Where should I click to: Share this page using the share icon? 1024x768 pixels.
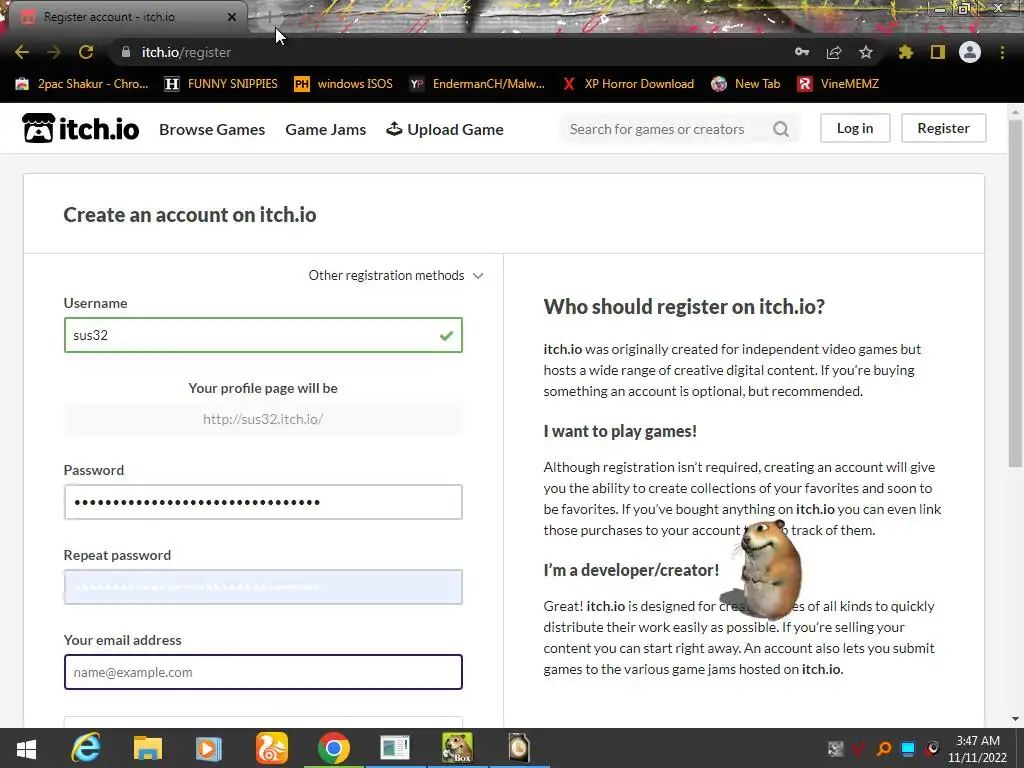tap(834, 52)
